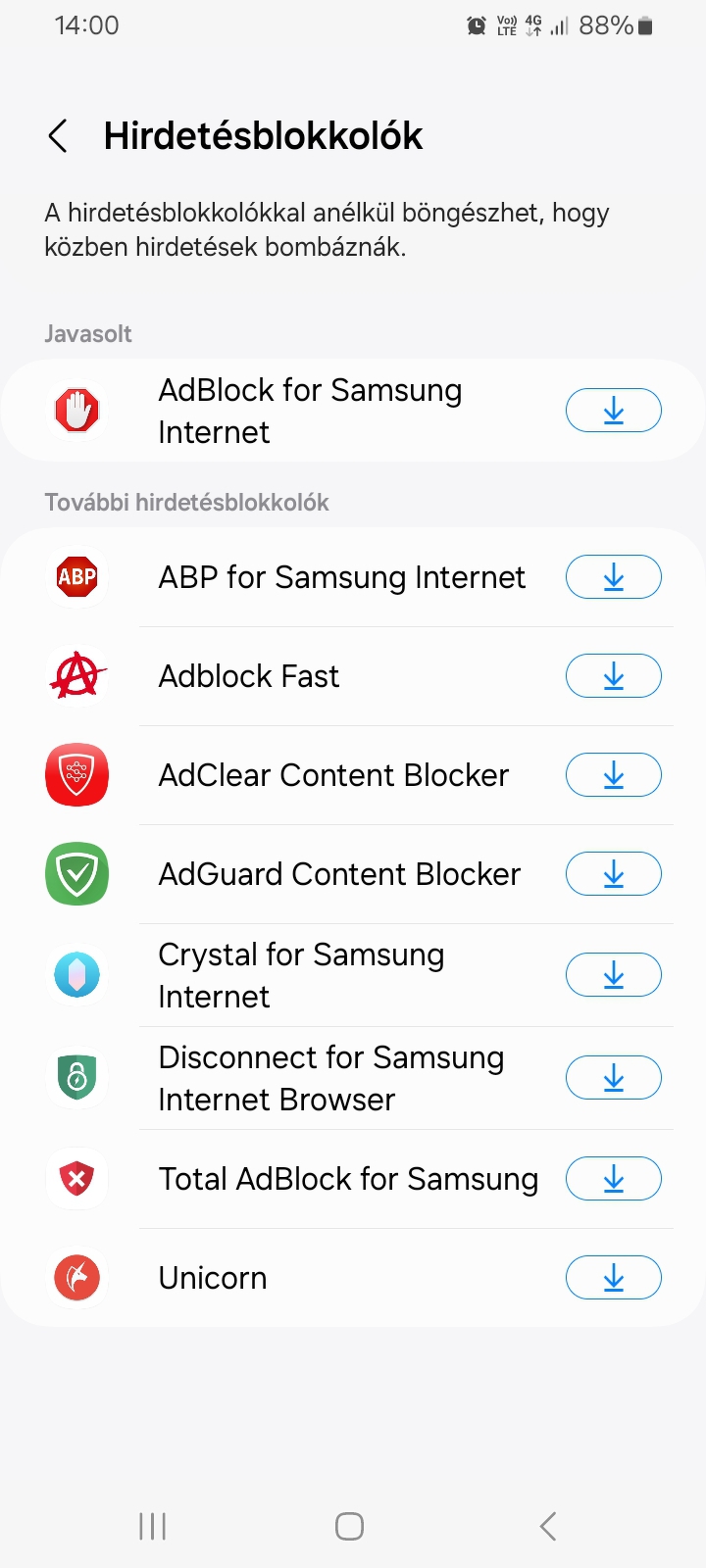Download Crystal for Samsung Internet

[613, 975]
